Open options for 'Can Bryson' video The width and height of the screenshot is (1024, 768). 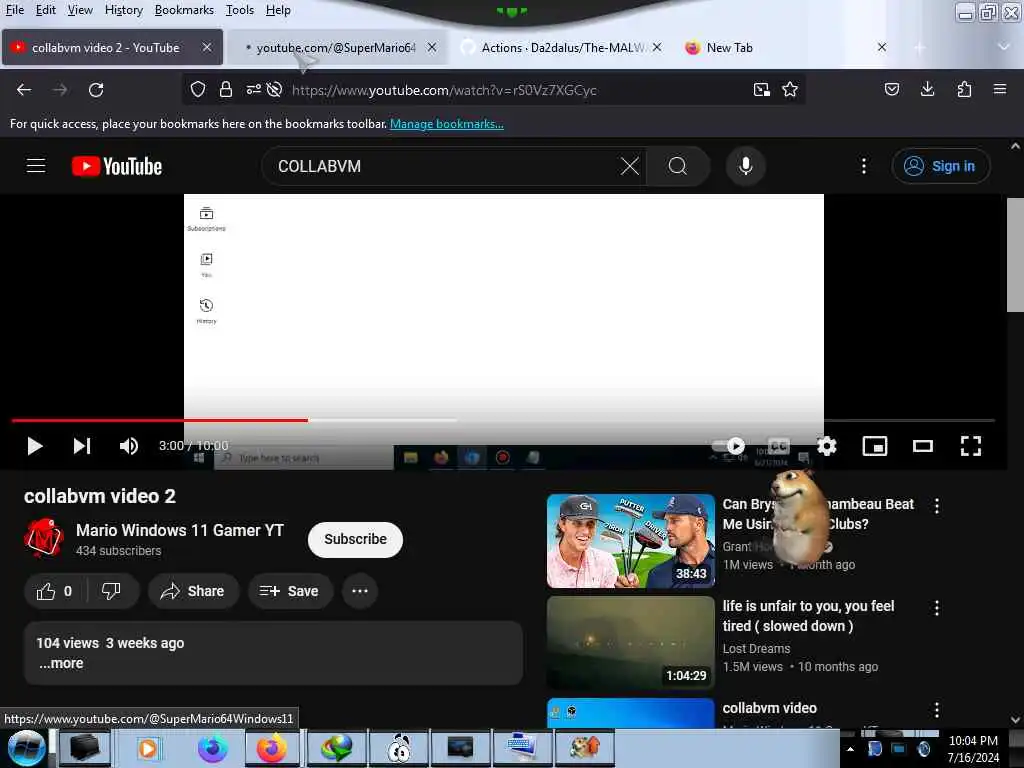(x=936, y=505)
